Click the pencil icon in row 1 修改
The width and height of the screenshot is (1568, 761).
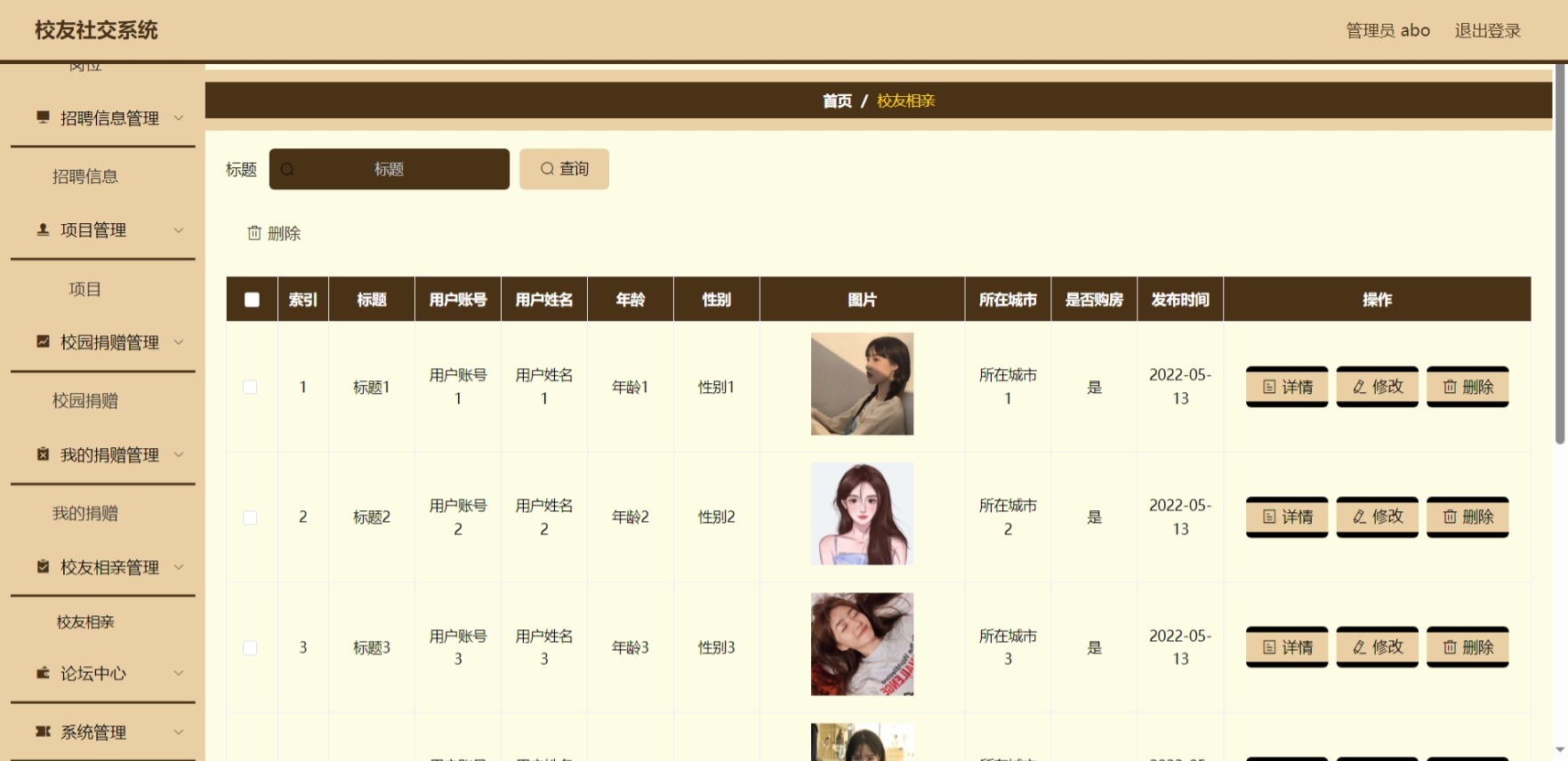(x=1359, y=387)
